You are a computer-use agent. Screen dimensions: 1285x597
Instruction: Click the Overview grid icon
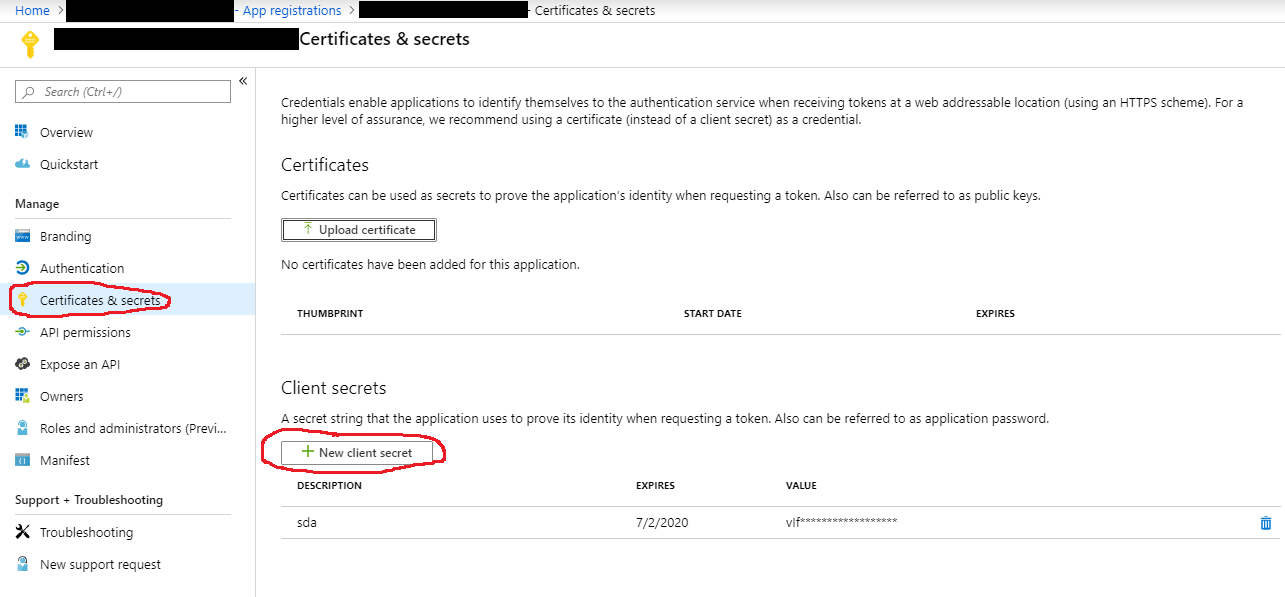click(23, 132)
